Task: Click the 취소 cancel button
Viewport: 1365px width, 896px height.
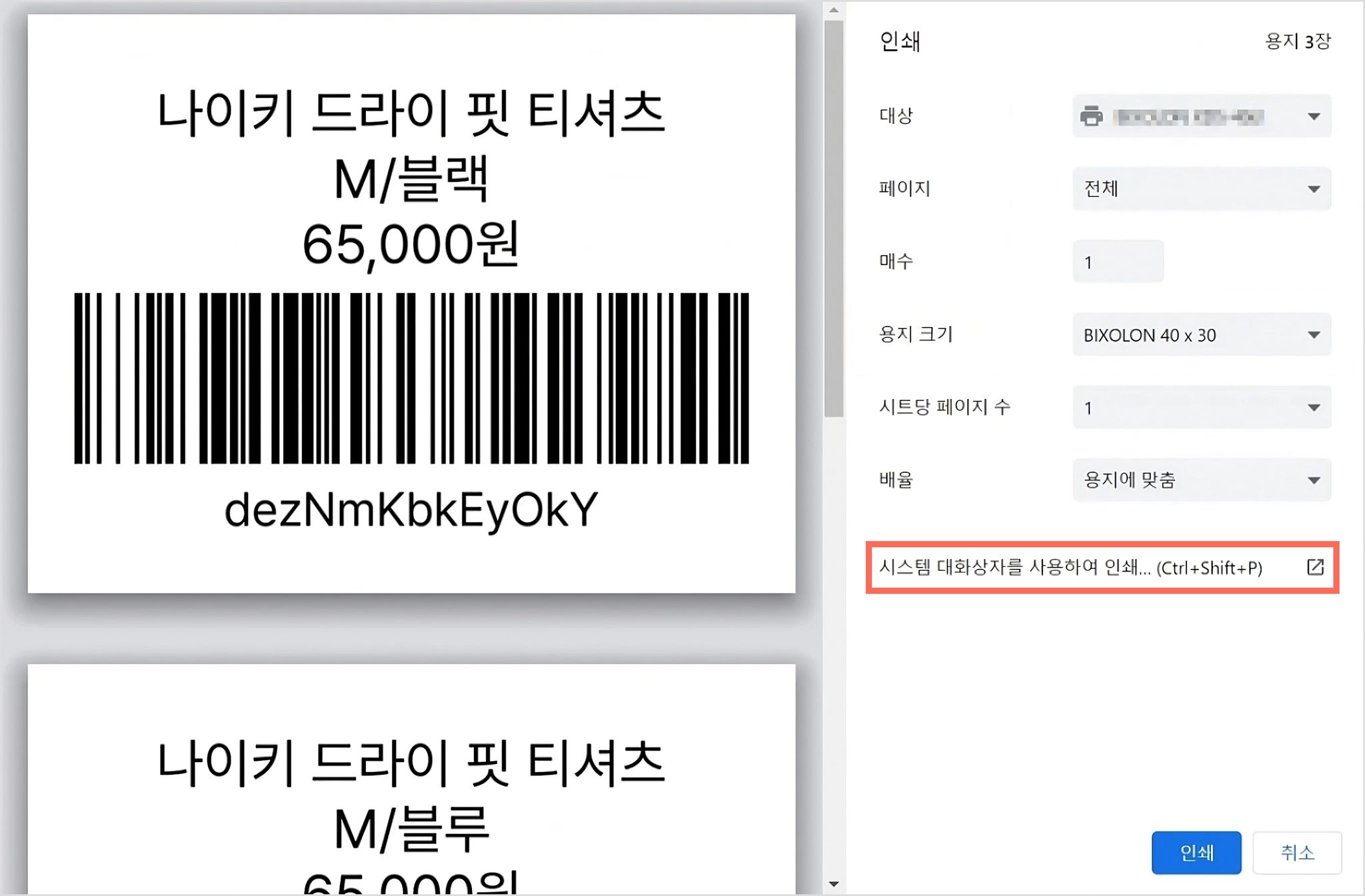Action: pyautogui.click(x=1297, y=853)
